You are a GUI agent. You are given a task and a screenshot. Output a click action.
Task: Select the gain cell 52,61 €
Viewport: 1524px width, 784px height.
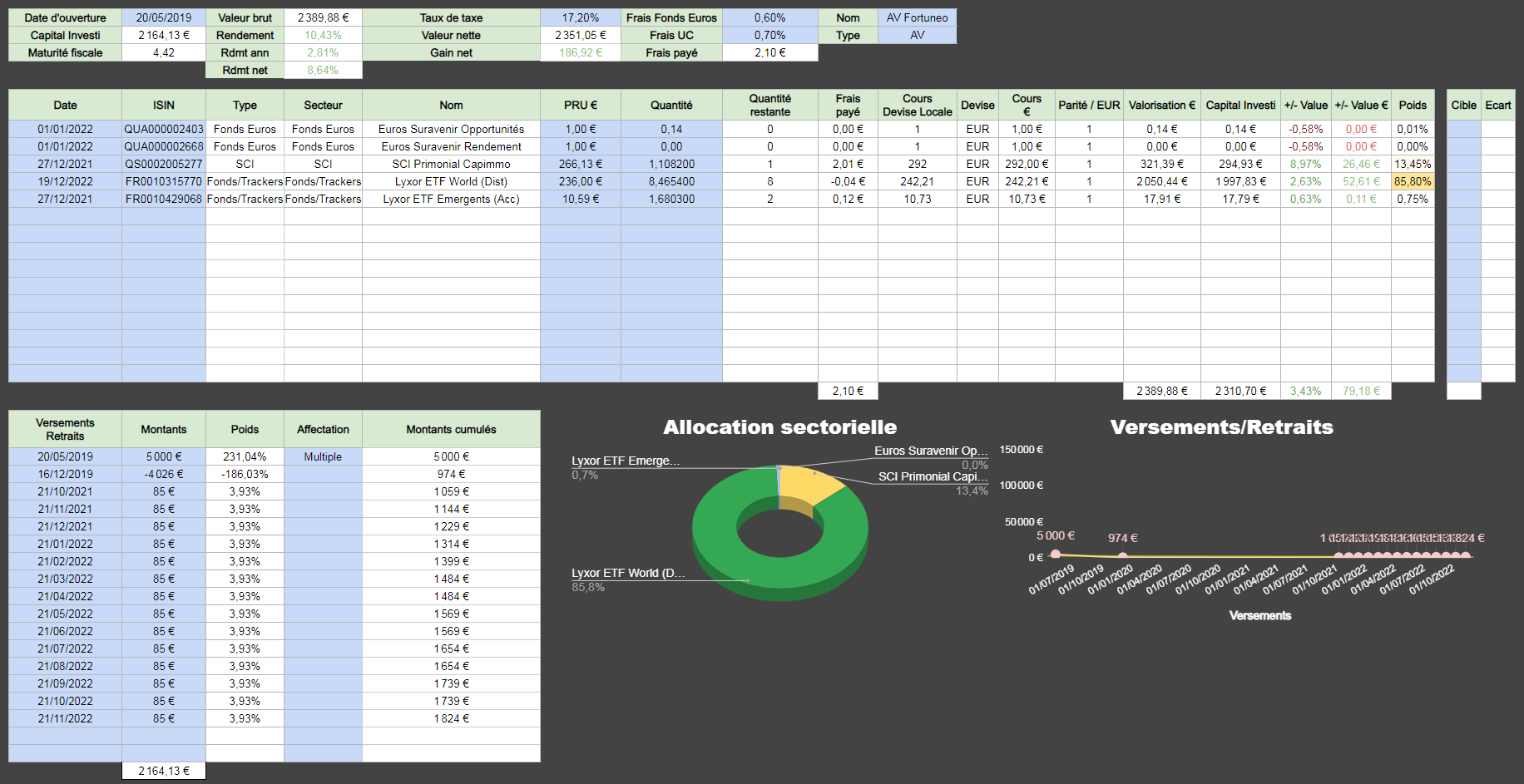(x=1361, y=181)
